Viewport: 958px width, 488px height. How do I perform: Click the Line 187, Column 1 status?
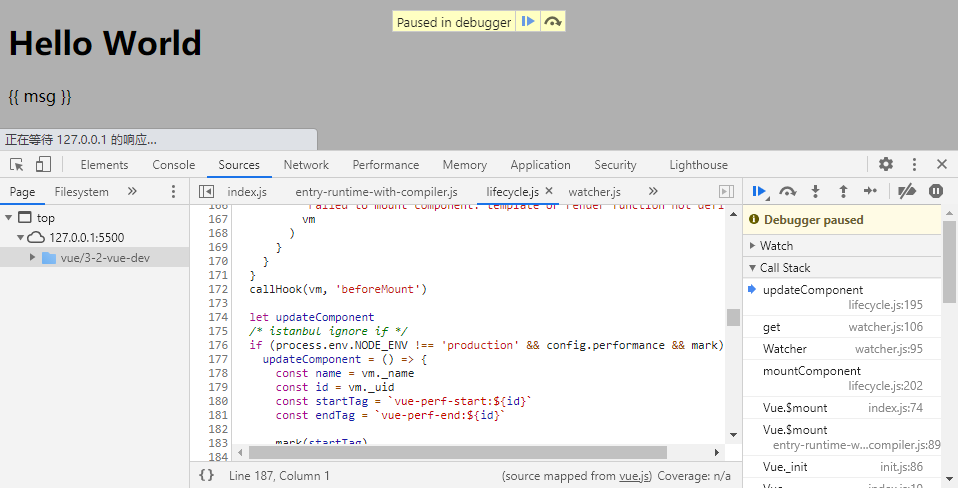click(279, 476)
